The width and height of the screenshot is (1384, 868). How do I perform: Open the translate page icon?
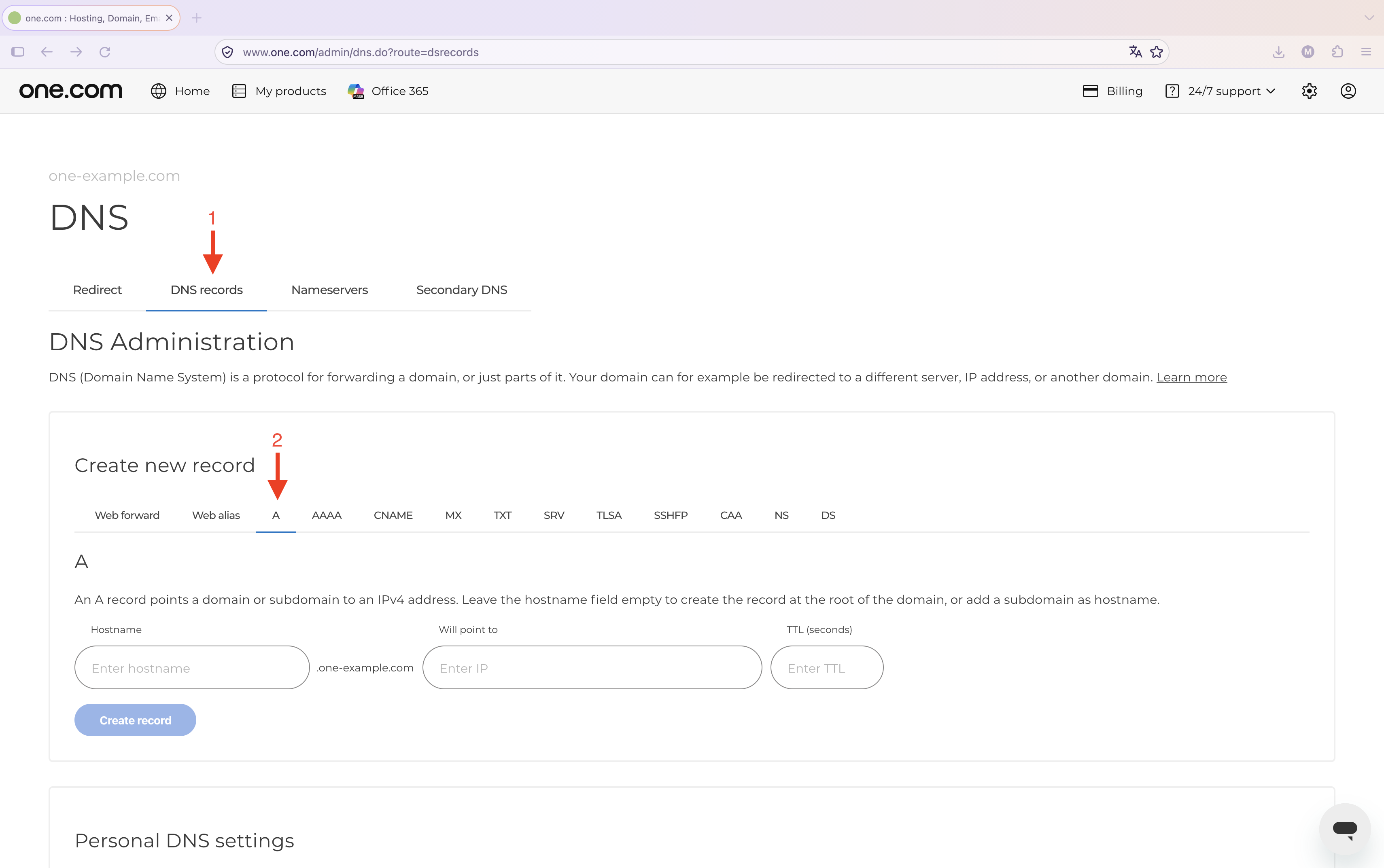pos(1136,52)
